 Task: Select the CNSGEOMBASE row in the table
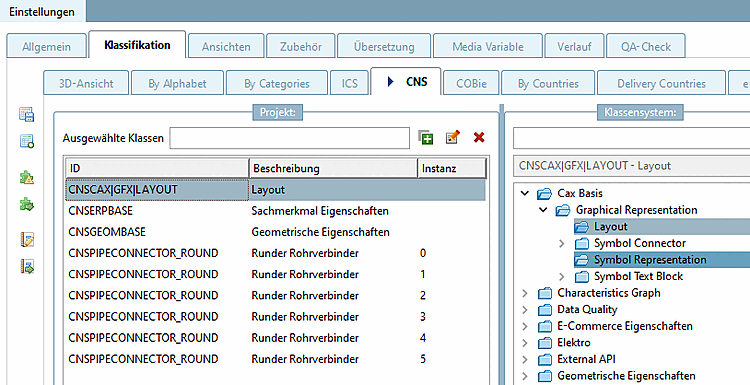pyautogui.click(x=275, y=232)
